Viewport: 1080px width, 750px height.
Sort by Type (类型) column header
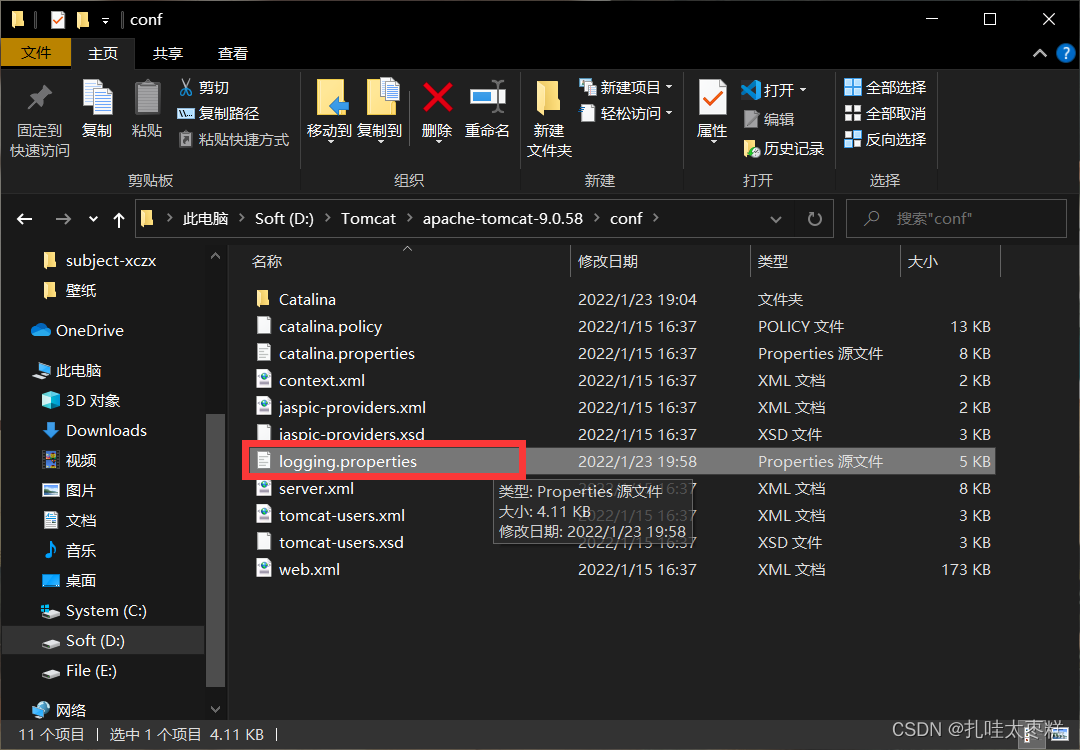coord(825,262)
